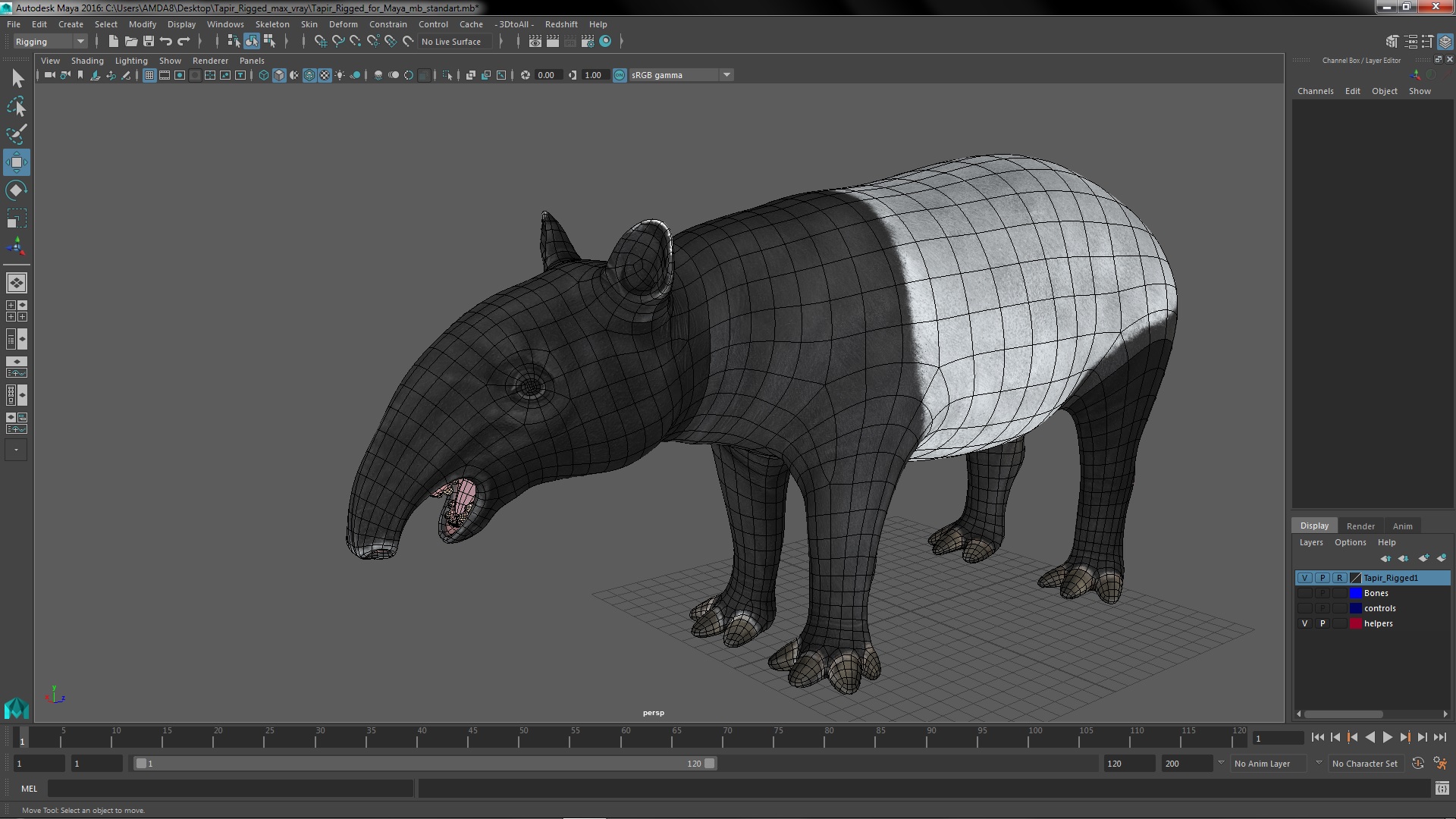Create new layer from selected objects
Viewport: 1456px width, 819px height.
pos(1441,558)
